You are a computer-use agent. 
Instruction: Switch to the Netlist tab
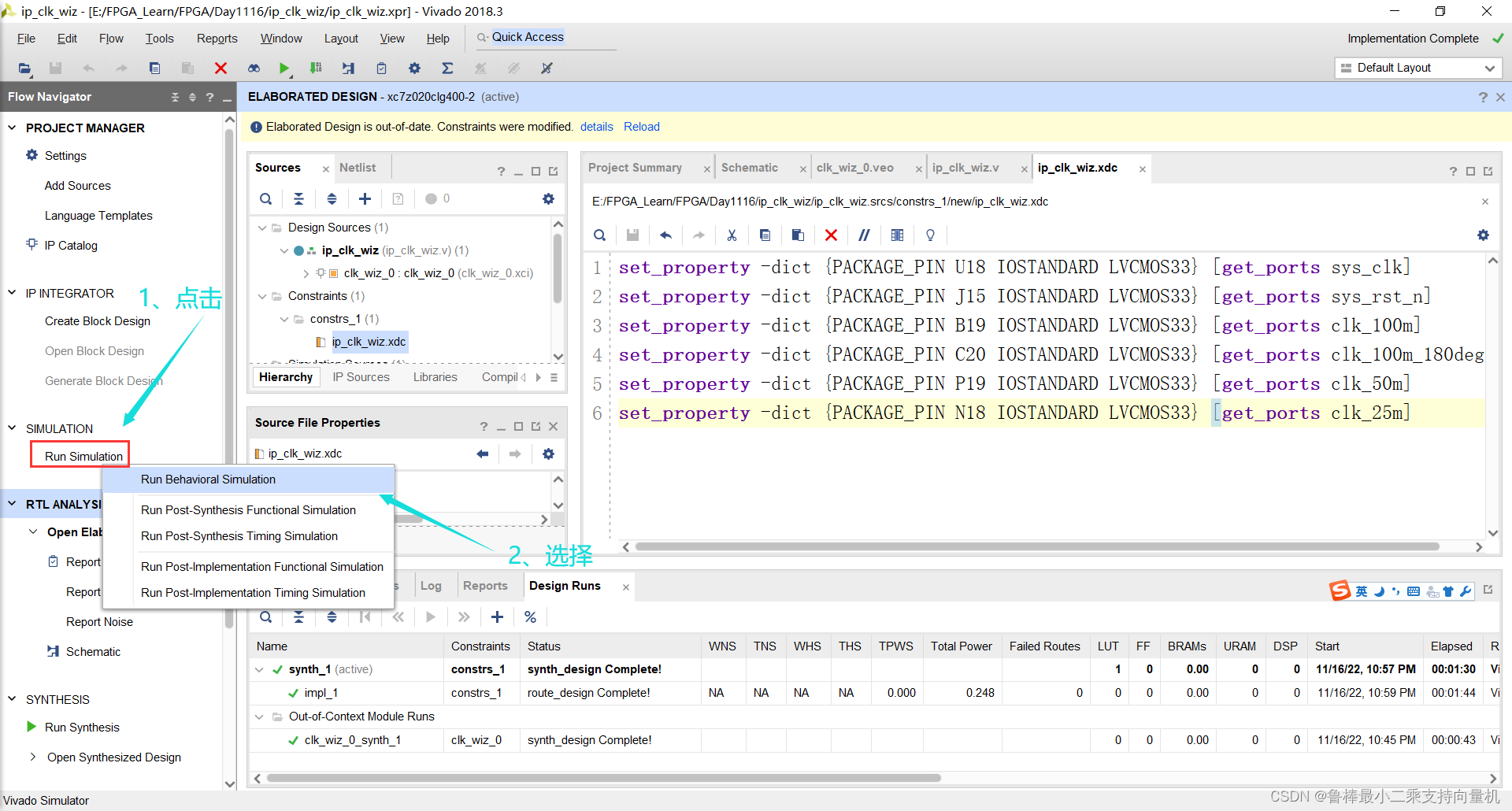pos(358,168)
